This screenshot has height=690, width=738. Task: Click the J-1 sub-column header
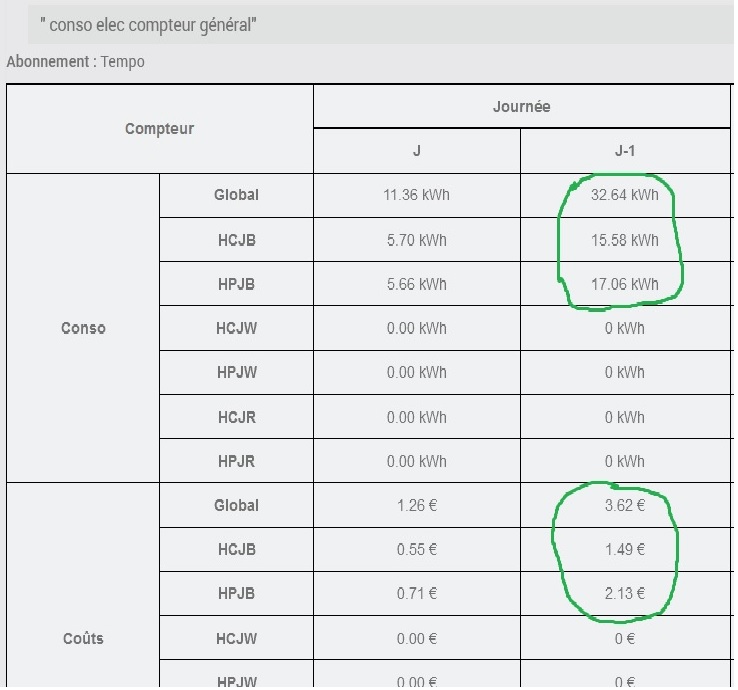[625, 151]
